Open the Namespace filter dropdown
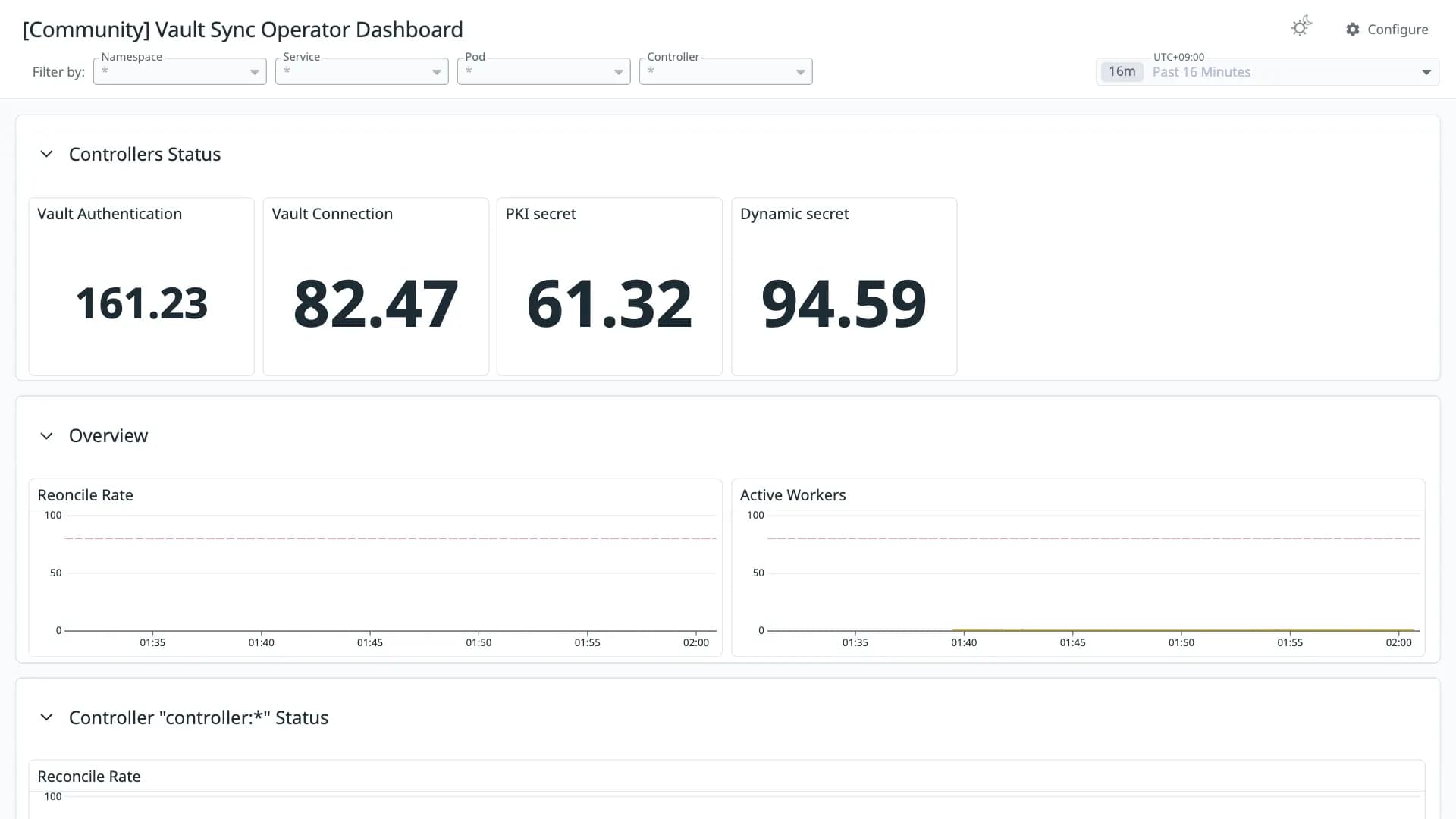The height and width of the screenshot is (819, 1456). pyautogui.click(x=180, y=71)
